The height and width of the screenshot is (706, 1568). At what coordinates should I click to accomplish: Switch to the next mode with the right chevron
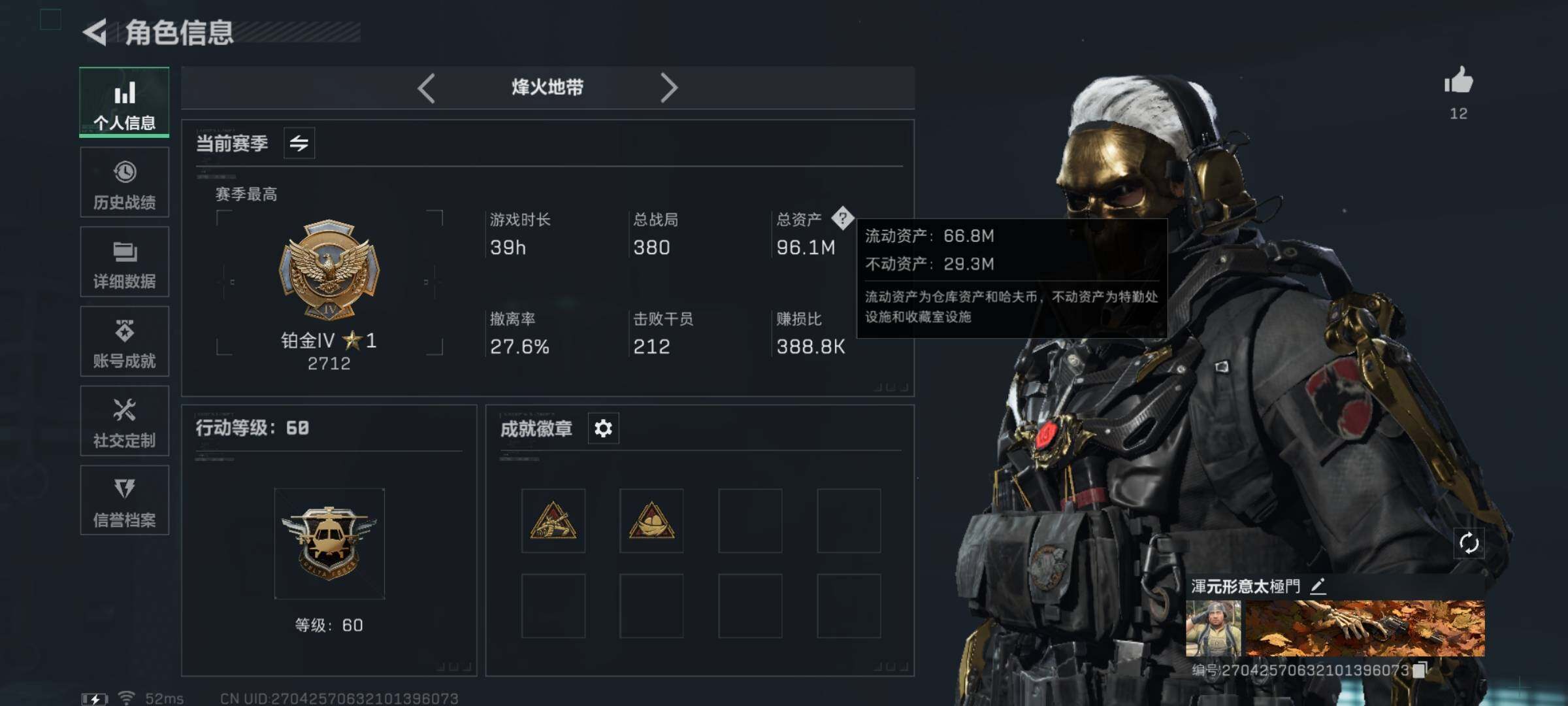click(668, 88)
